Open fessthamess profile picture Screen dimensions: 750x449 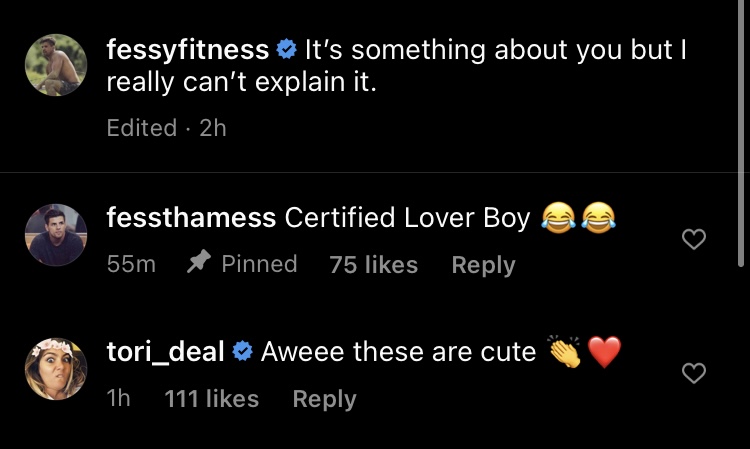click(x=56, y=235)
